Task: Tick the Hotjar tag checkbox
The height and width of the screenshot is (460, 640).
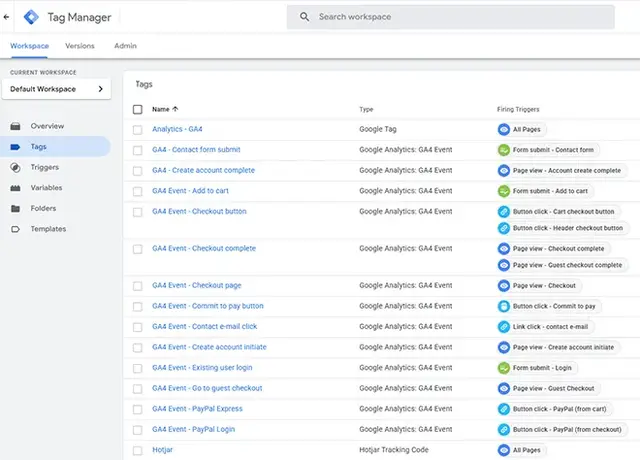Action: [138, 451]
